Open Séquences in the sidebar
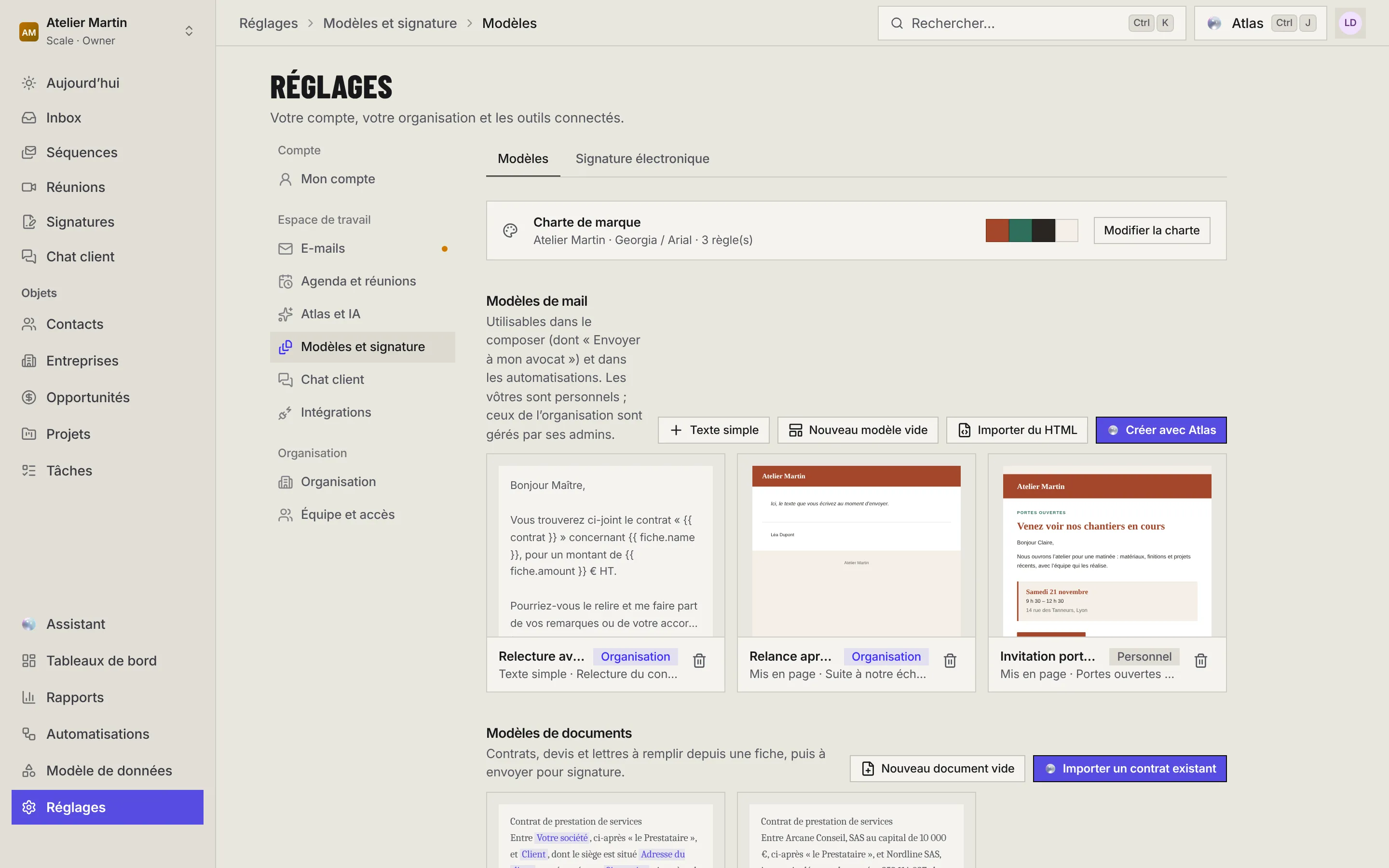The image size is (1389, 868). coord(108,152)
